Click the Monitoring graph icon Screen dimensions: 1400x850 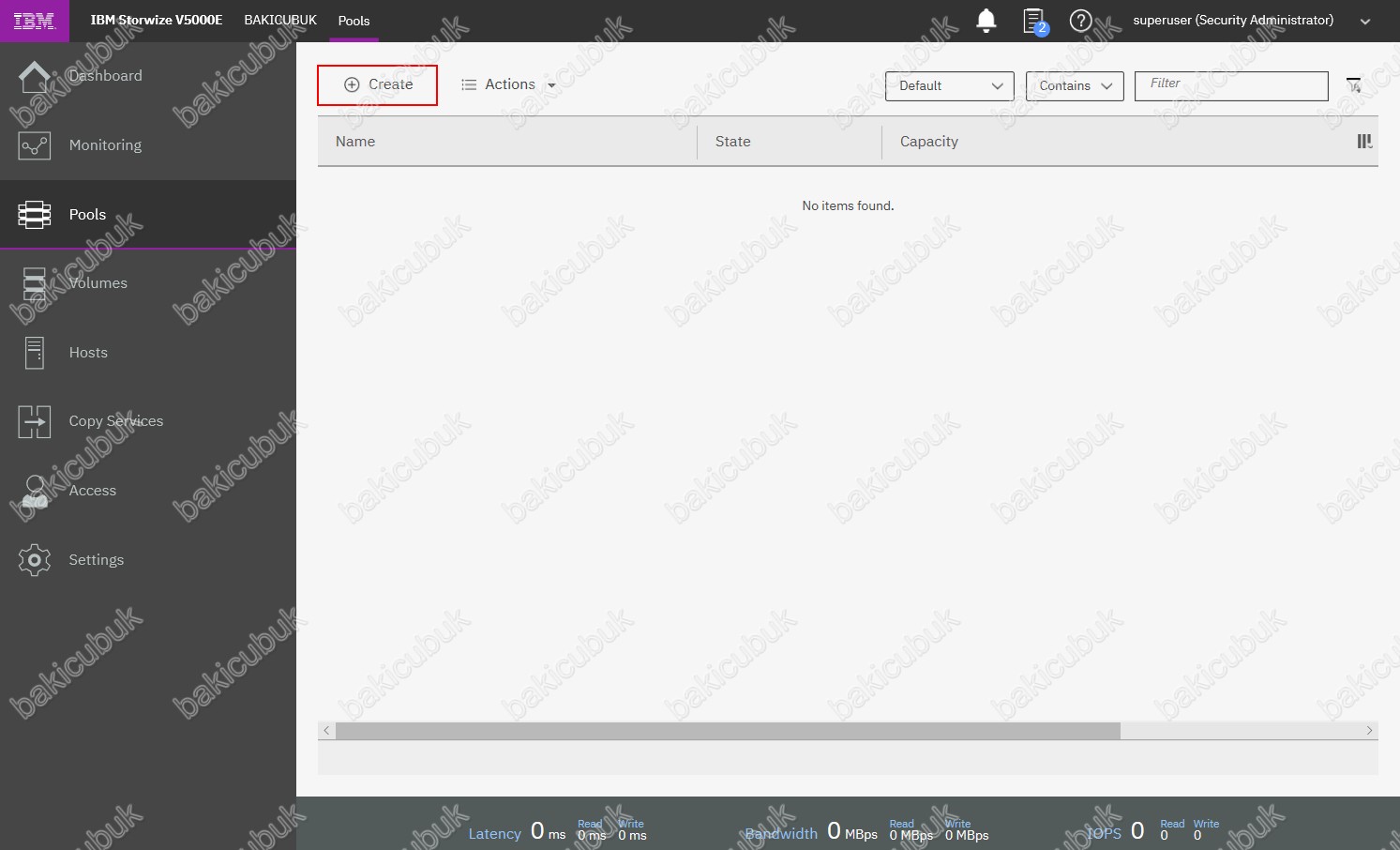coord(35,145)
